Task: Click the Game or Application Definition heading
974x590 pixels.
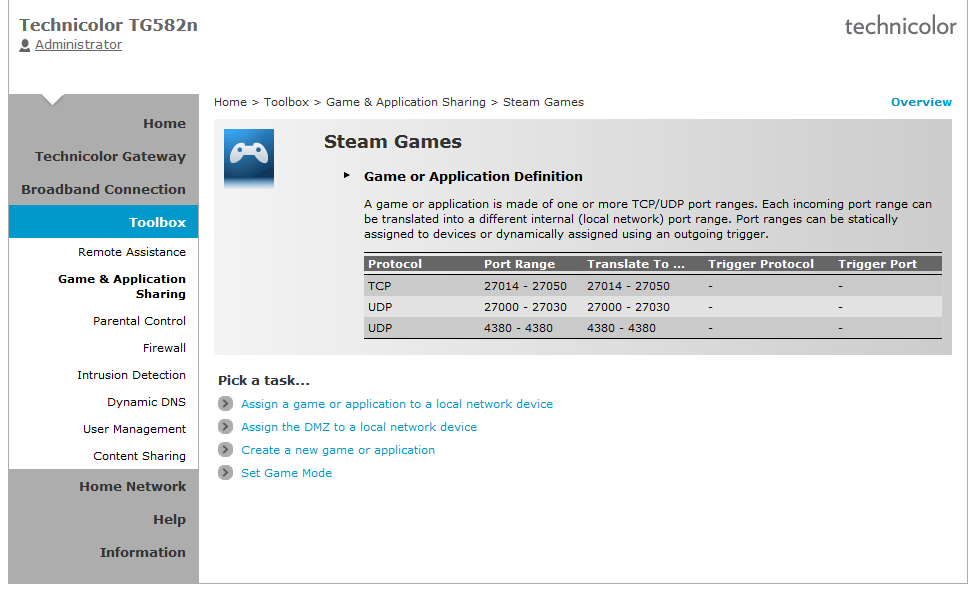Action: [473, 176]
